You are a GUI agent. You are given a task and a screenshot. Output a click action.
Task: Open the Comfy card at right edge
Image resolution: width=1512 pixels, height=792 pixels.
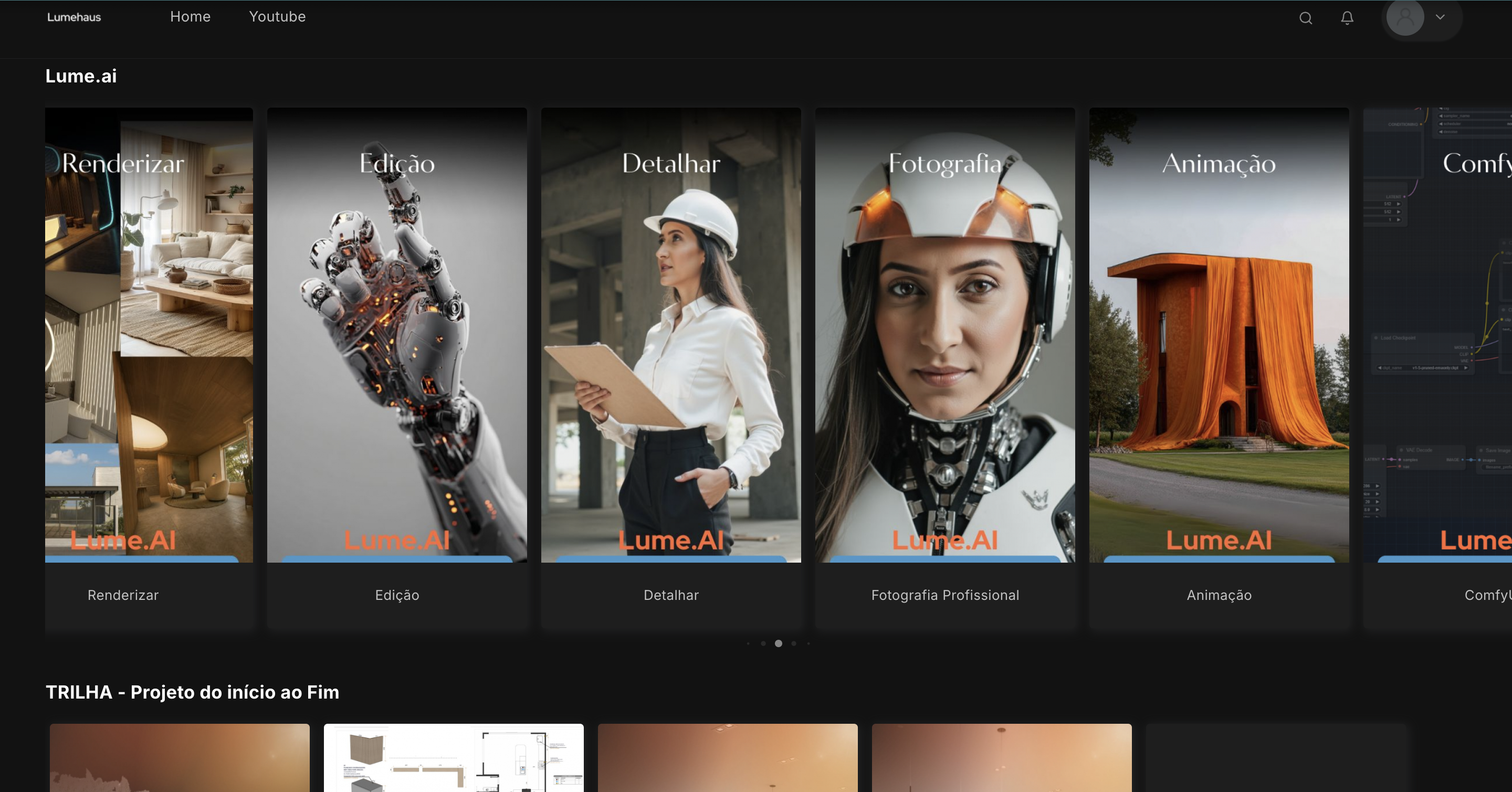pos(1437,335)
